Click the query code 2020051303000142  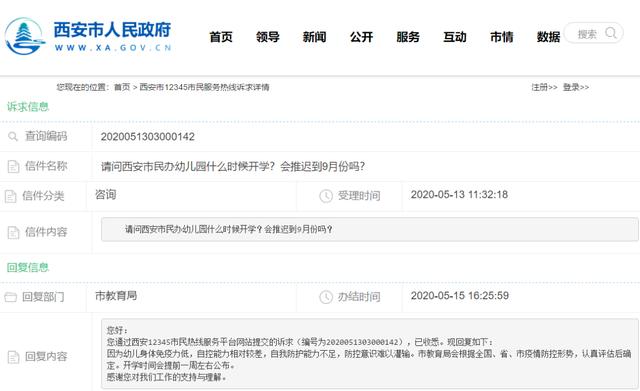click(x=148, y=137)
